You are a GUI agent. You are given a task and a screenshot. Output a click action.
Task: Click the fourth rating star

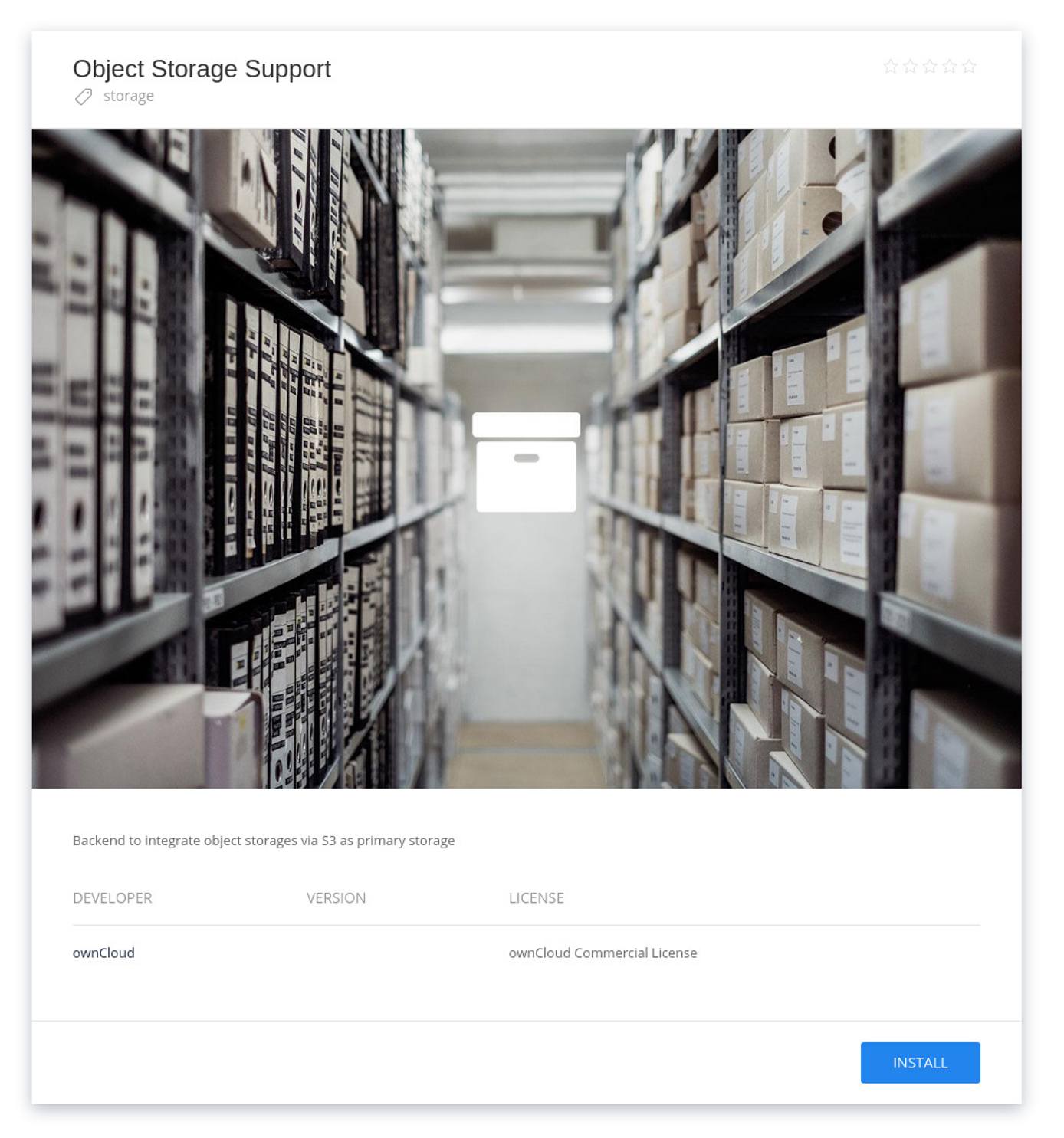(x=951, y=67)
